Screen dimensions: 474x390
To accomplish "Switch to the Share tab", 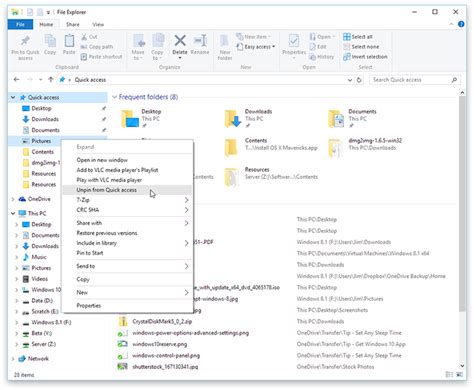I will click(x=73, y=24).
